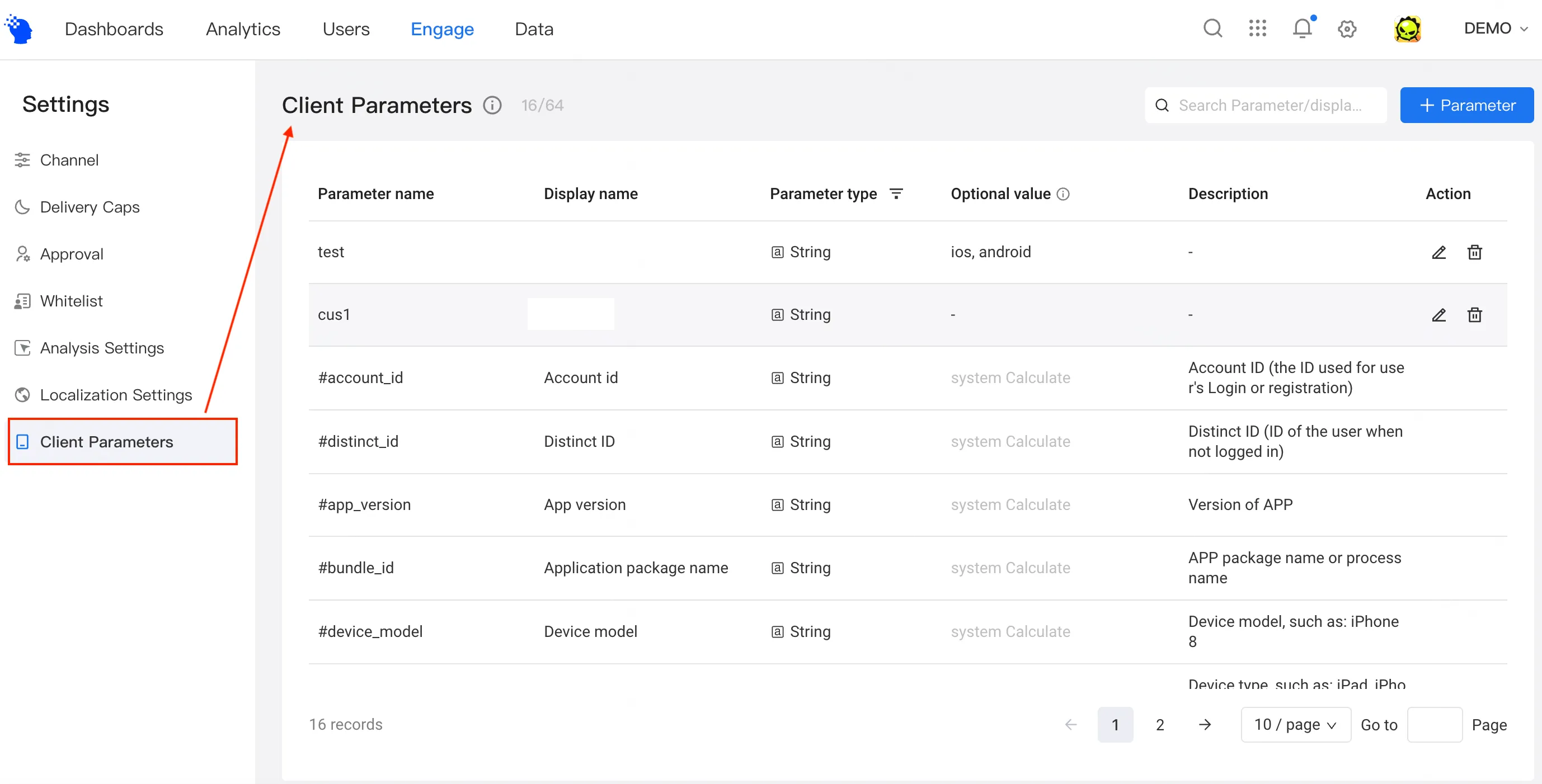This screenshot has height=784, width=1542.
Task: Edit the cus1 parameter with pencil icon
Action: tap(1438, 315)
